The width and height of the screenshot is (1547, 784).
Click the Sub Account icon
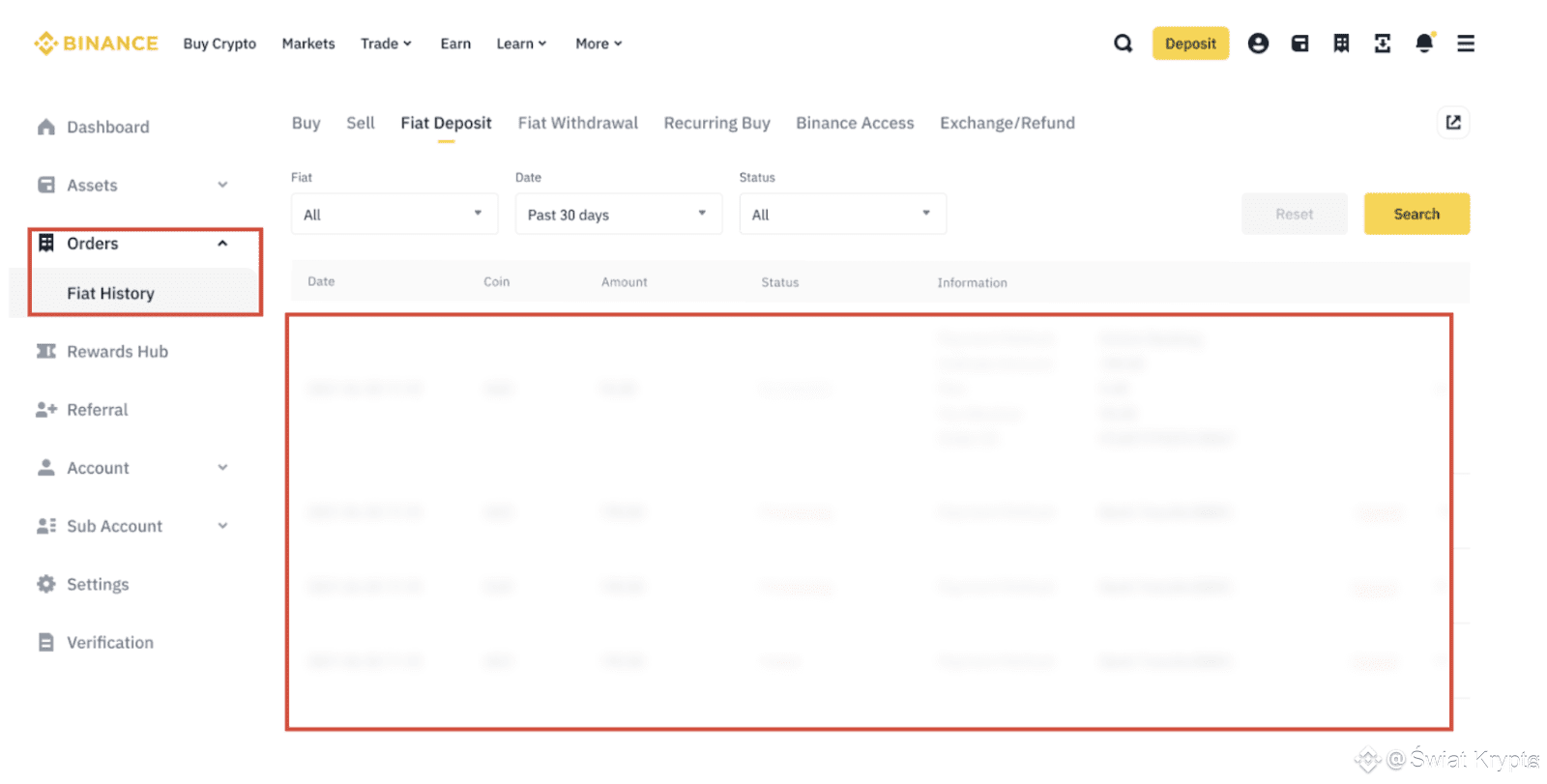point(46,526)
